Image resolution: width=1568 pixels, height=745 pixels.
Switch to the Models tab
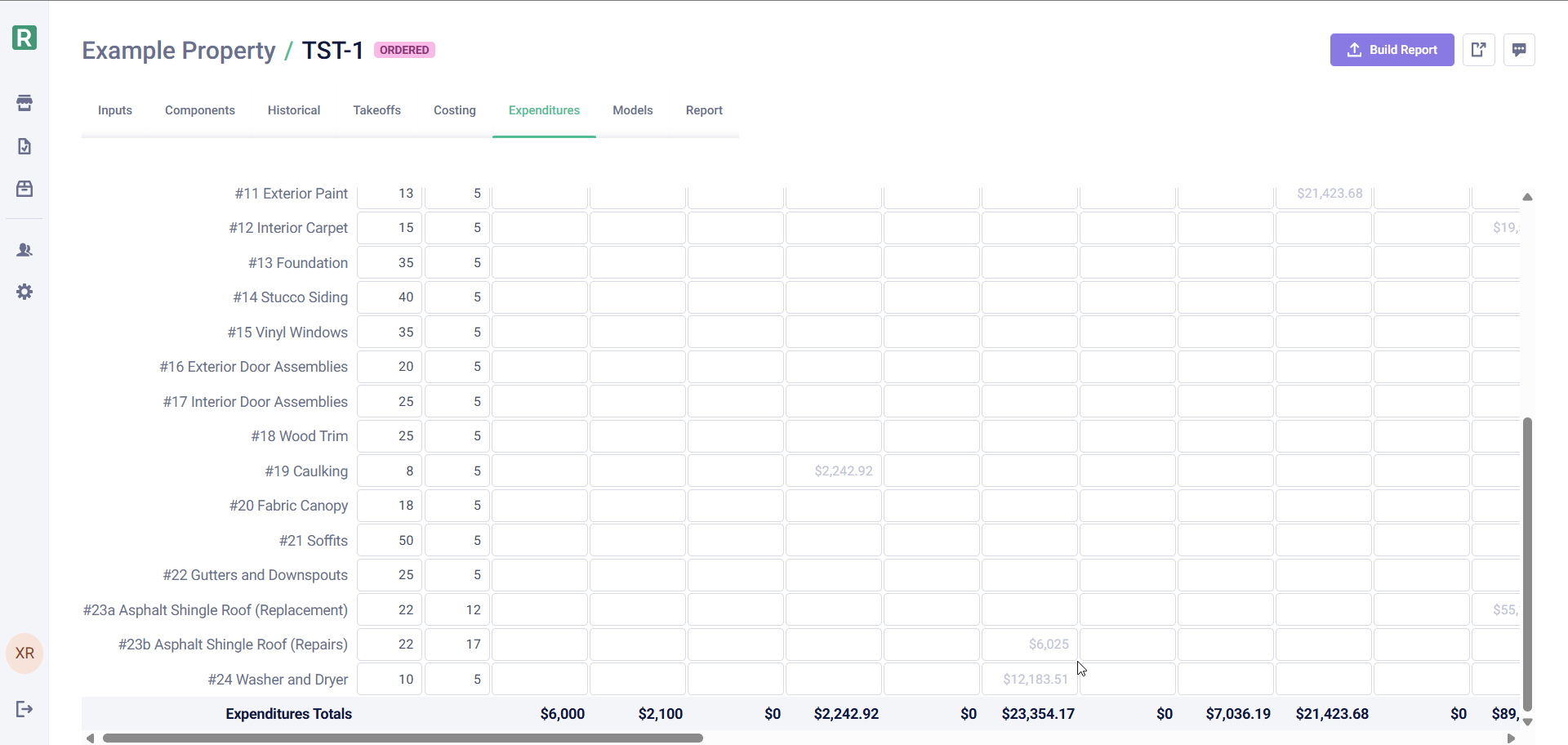click(632, 110)
